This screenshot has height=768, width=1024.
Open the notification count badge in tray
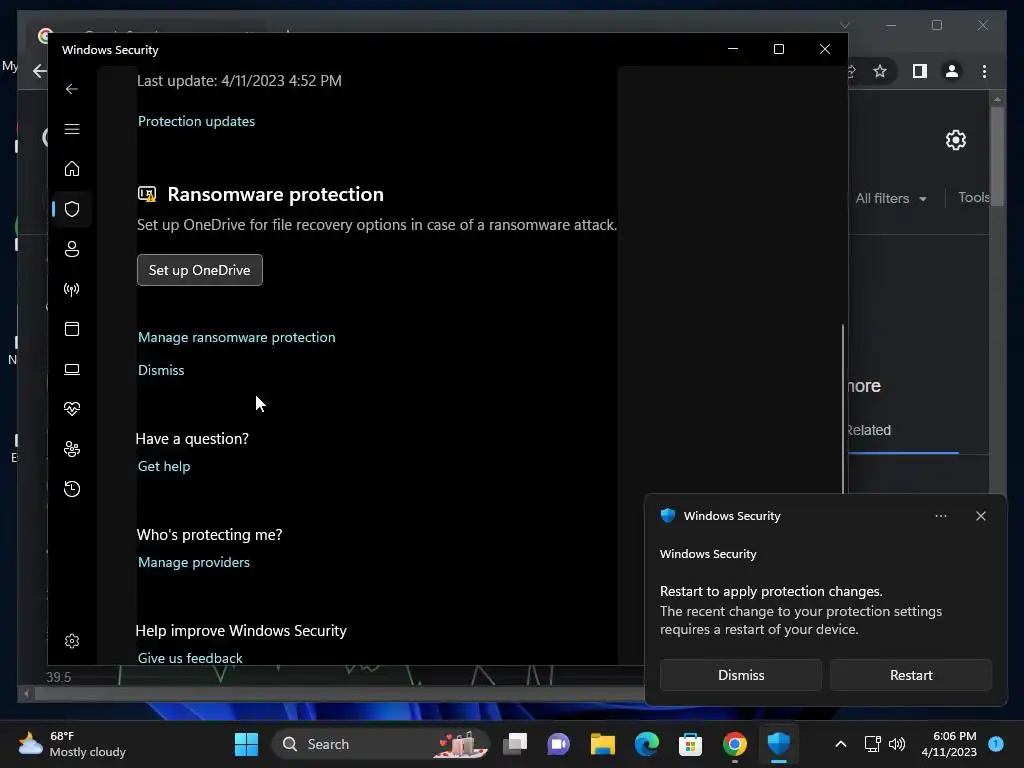[x=996, y=743]
